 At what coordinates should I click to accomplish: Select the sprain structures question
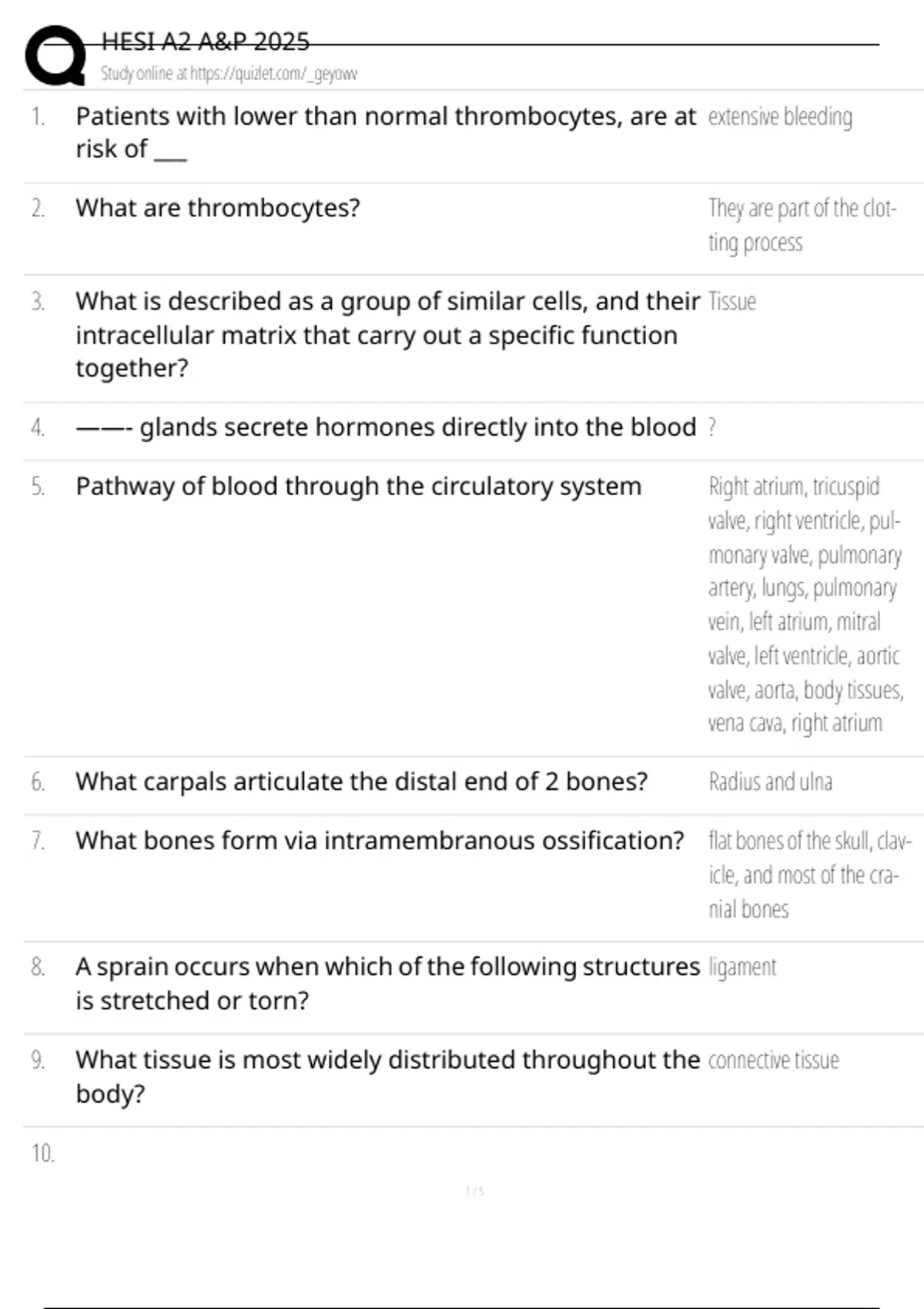(387, 983)
